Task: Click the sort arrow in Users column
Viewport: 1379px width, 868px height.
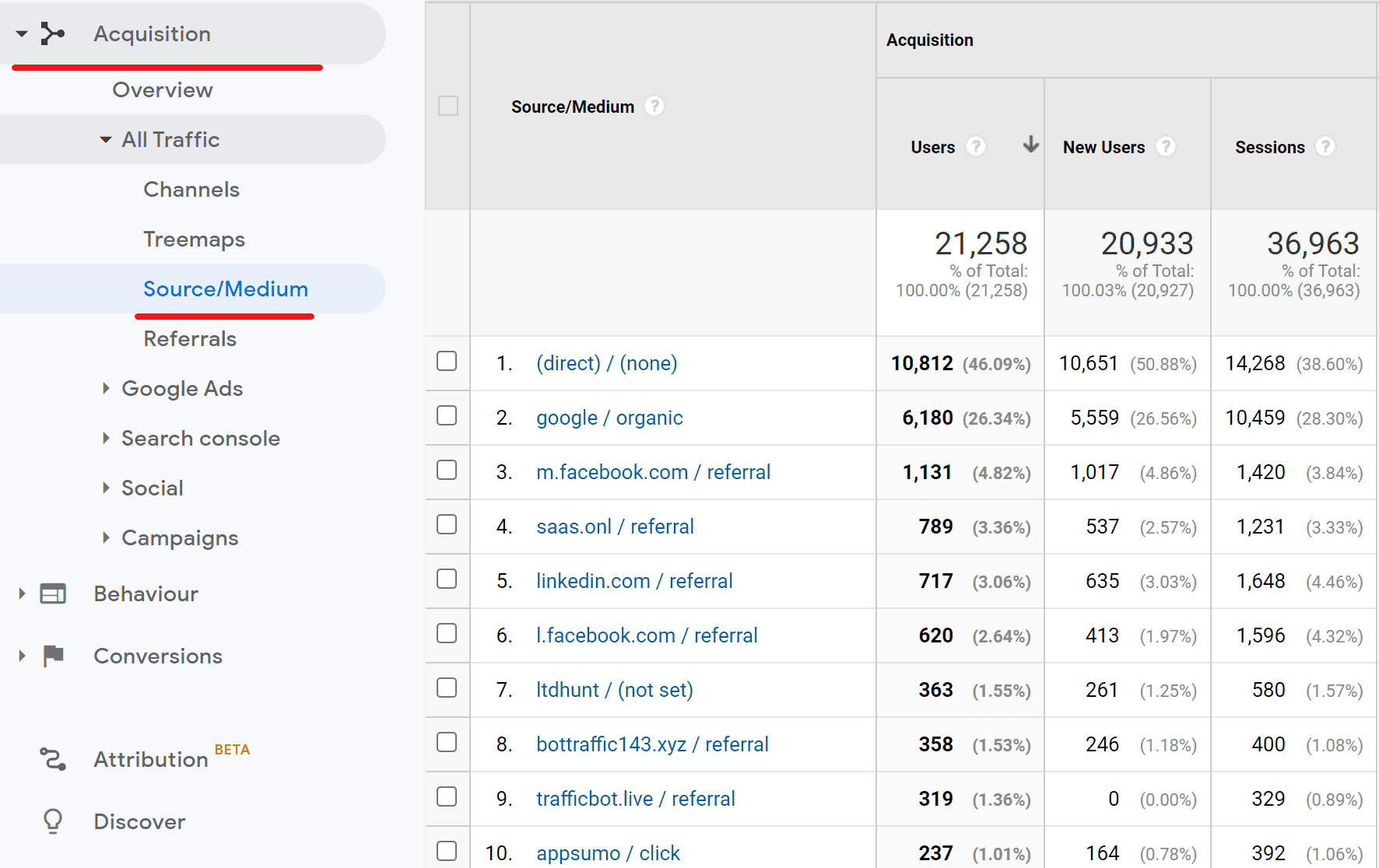Action: click(x=1030, y=145)
